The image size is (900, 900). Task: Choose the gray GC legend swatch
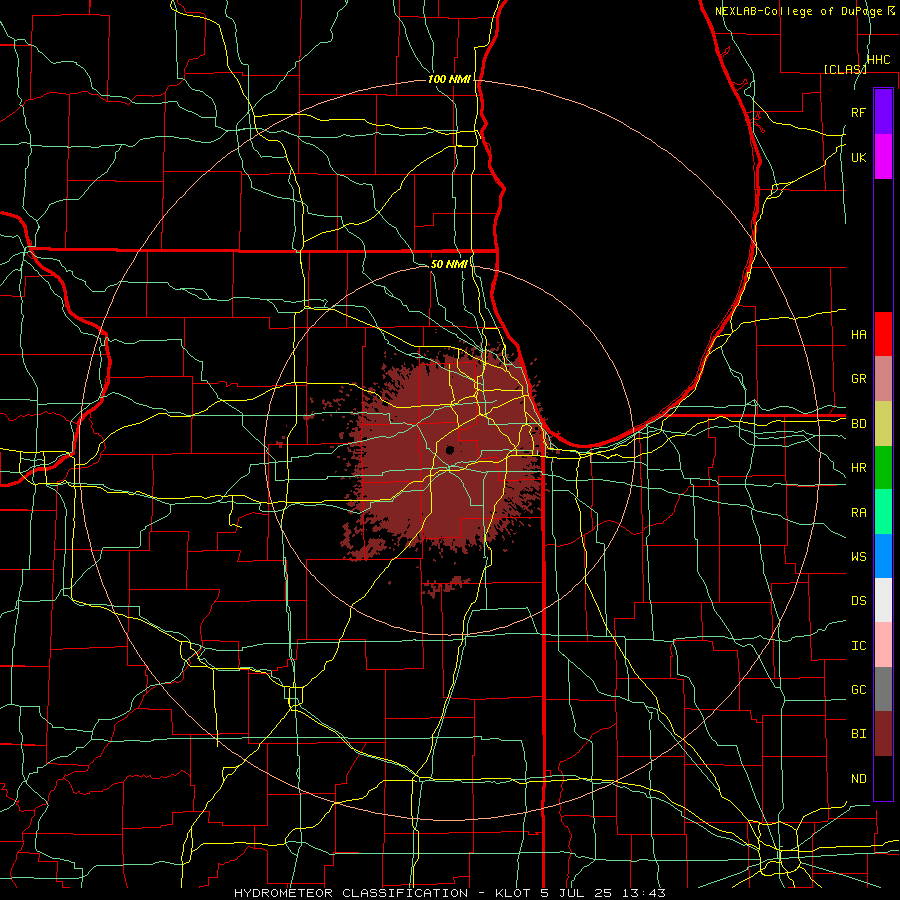click(x=883, y=689)
